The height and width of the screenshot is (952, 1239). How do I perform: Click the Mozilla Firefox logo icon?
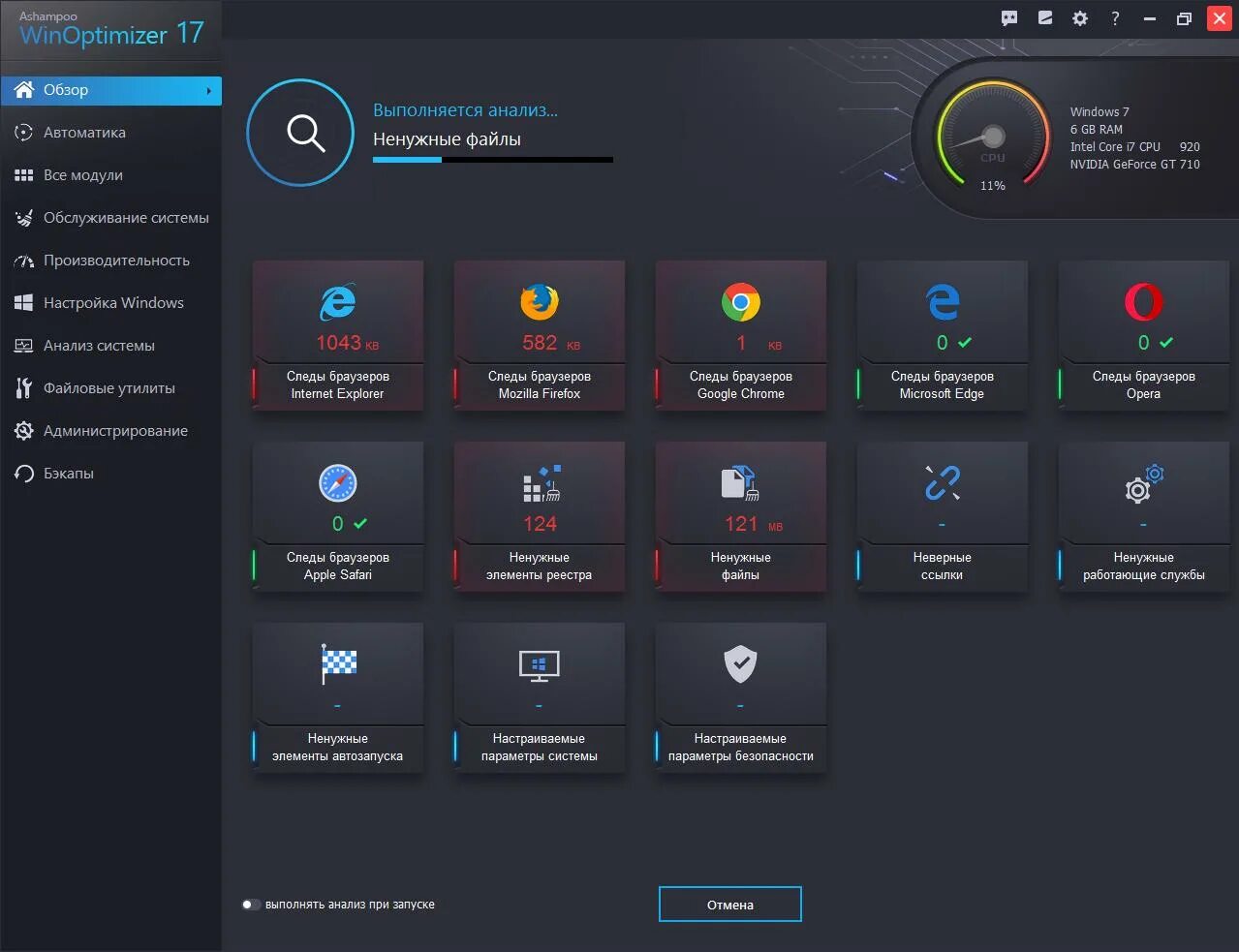pyautogui.click(x=540, y=301)
